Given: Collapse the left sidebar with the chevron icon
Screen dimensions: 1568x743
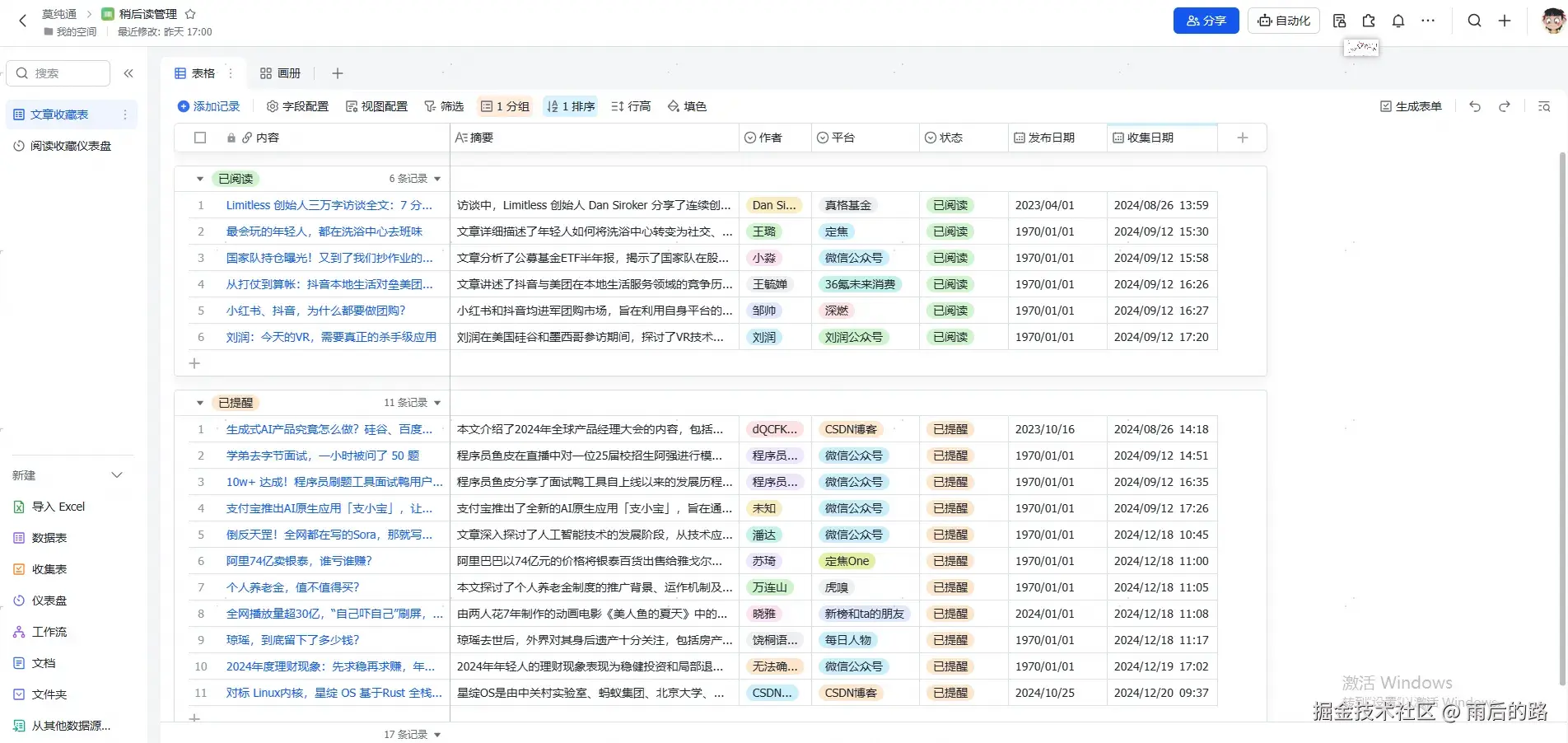Looking at the screenshot, I should point(128,72).
